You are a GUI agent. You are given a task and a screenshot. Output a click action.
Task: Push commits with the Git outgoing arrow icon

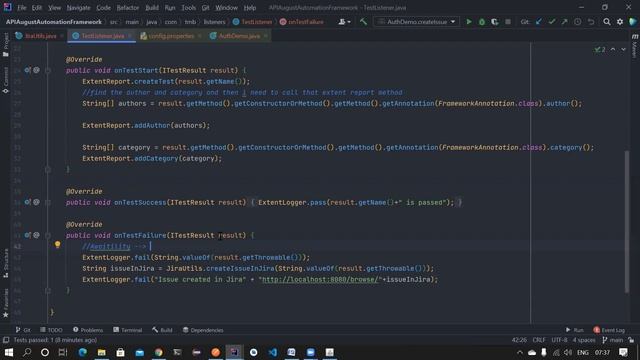(x=564, y=22)
